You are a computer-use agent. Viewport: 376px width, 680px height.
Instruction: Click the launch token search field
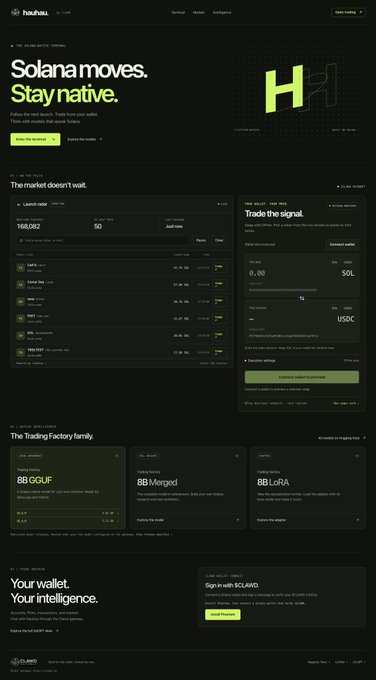pyautogui.click(x=103, y=240)
